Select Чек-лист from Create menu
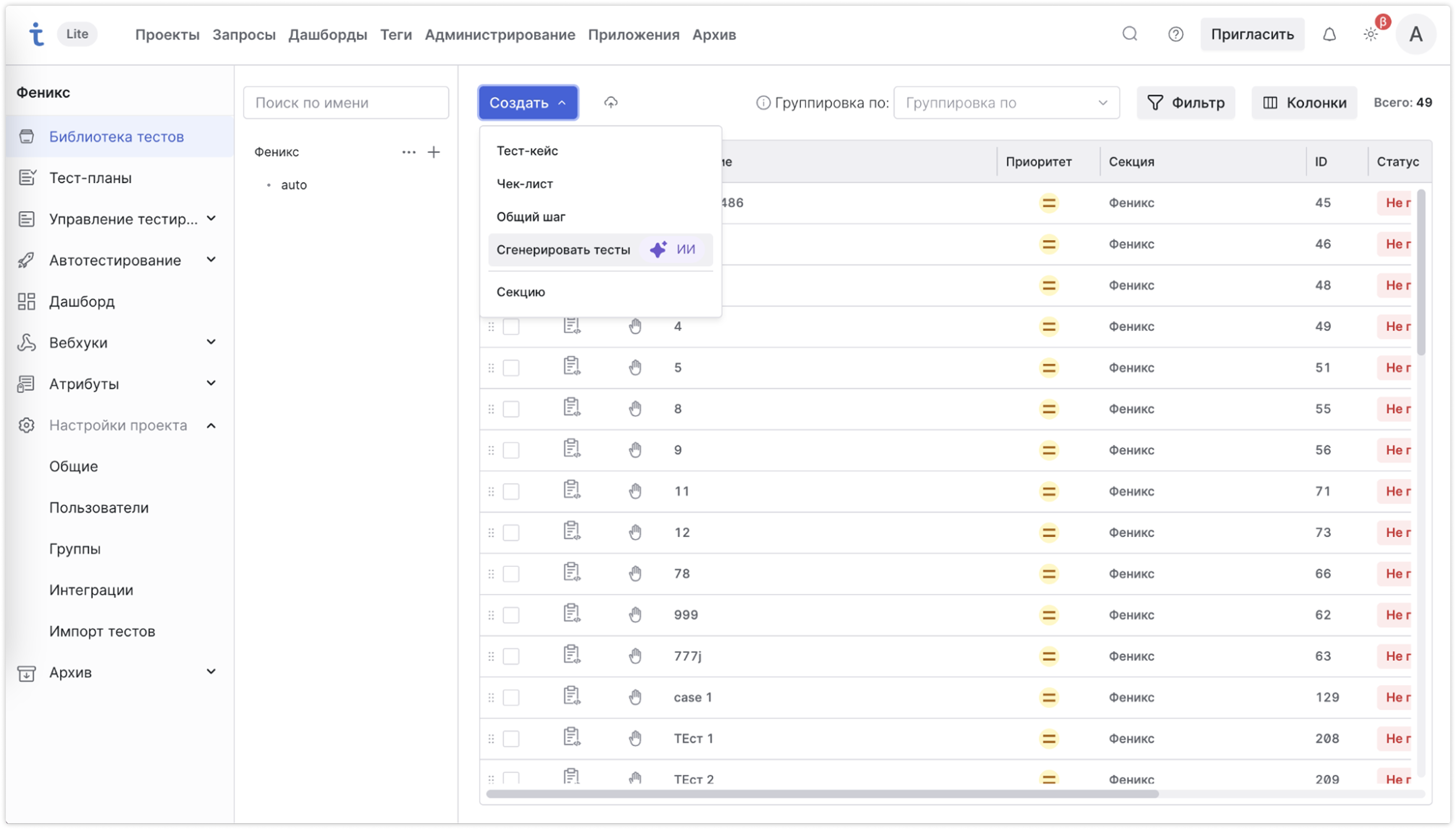Screen dimensions: 1456x830 (x=600, y=184)
